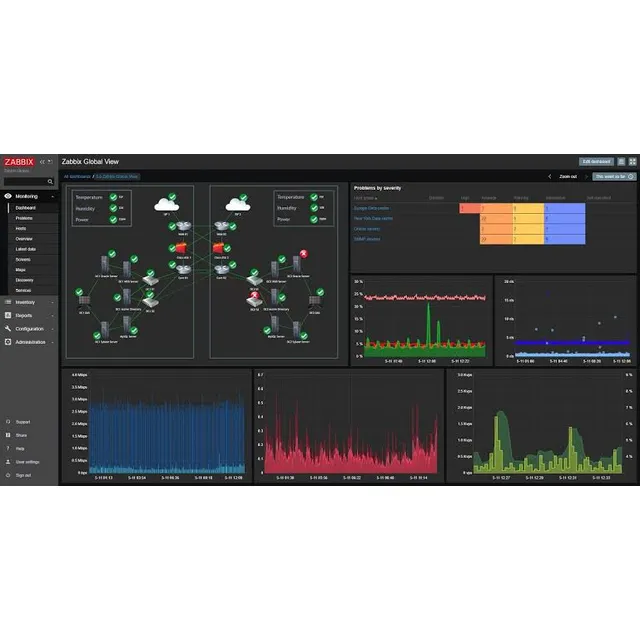
Task: Click the red area graph widget
Action: coord(349,426)
